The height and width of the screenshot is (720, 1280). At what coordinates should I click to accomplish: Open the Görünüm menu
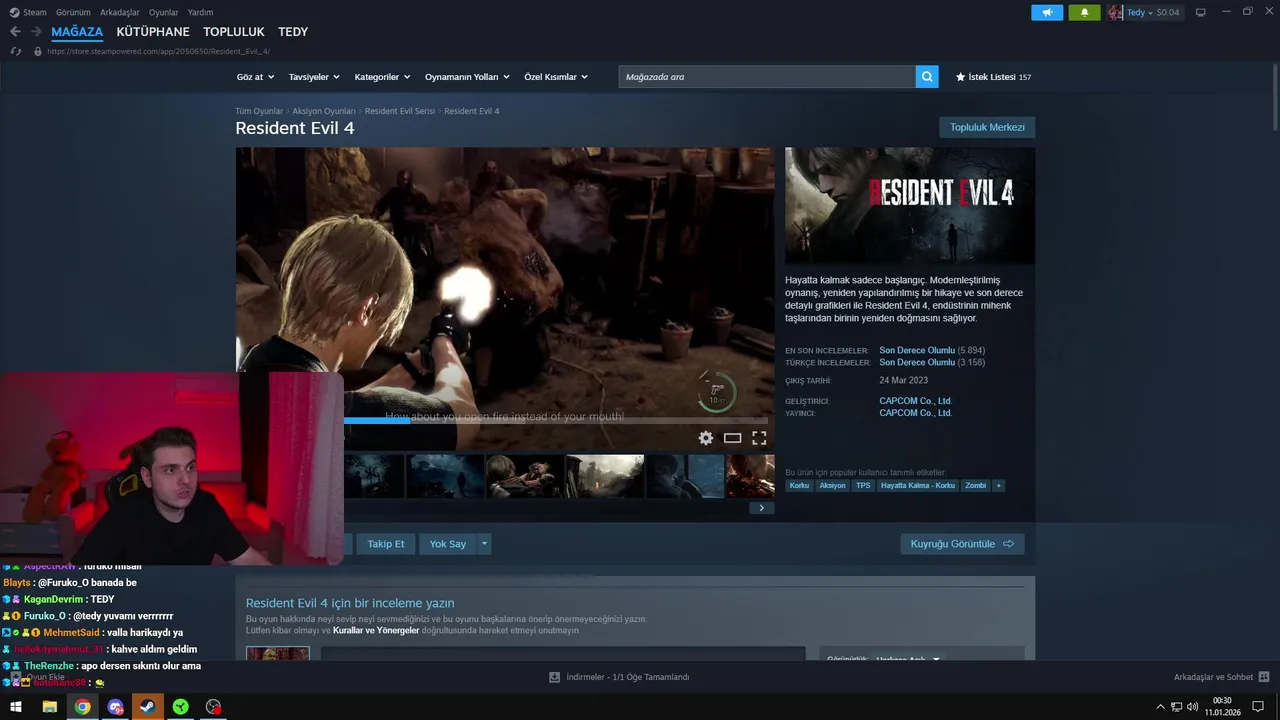73,12
